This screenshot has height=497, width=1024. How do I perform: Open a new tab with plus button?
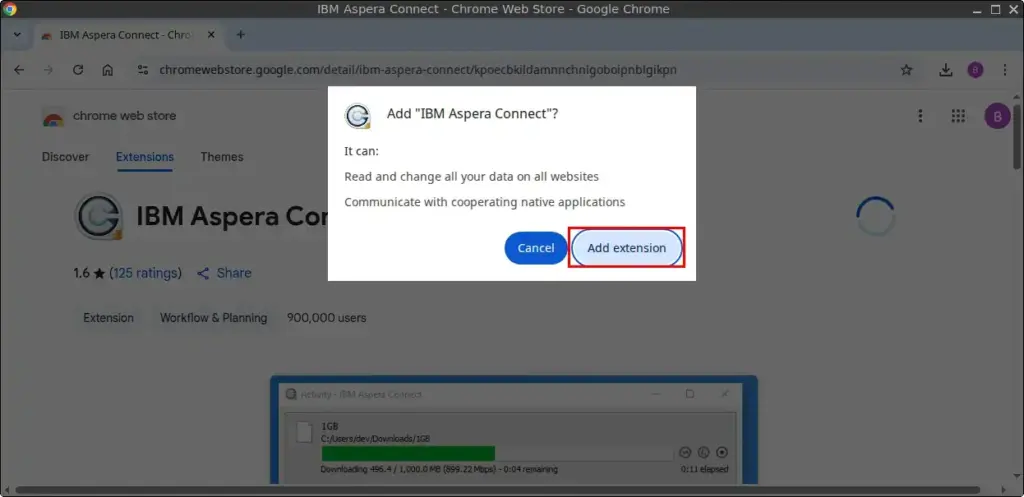240,35
